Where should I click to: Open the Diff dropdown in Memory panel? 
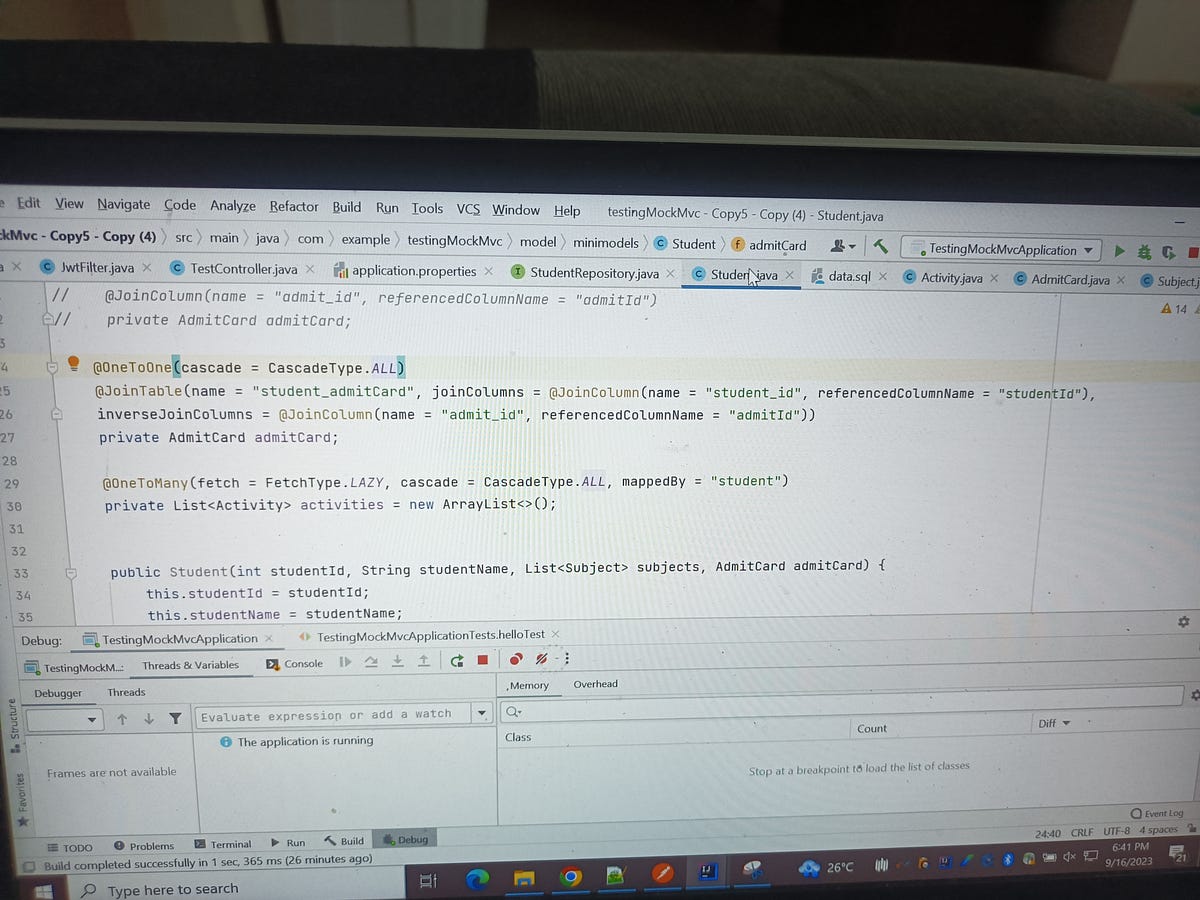coord(1051,723)
